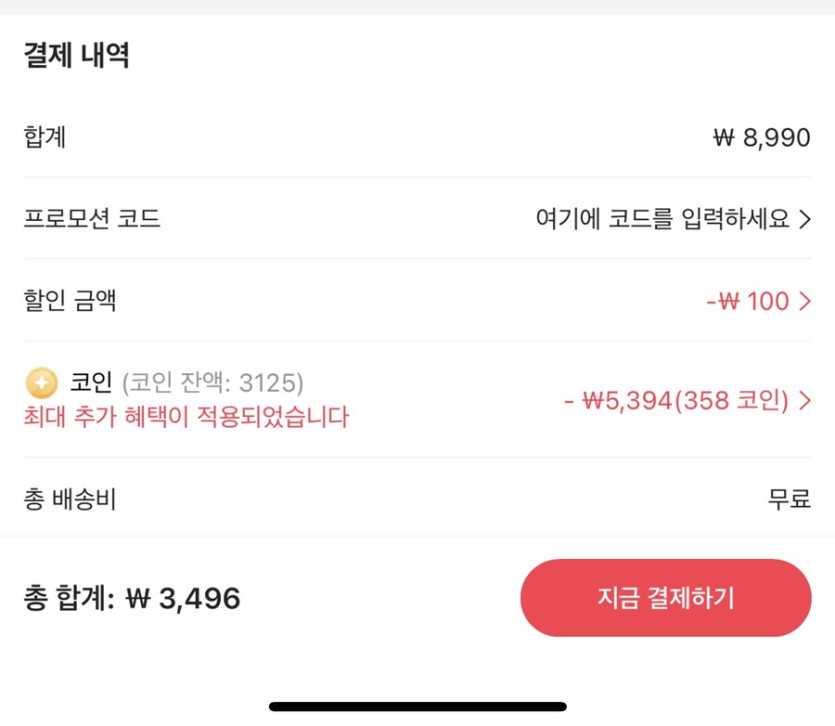Open the discount amount chevron arrow
The image size is (835, 726).
[x=805, y=301]
